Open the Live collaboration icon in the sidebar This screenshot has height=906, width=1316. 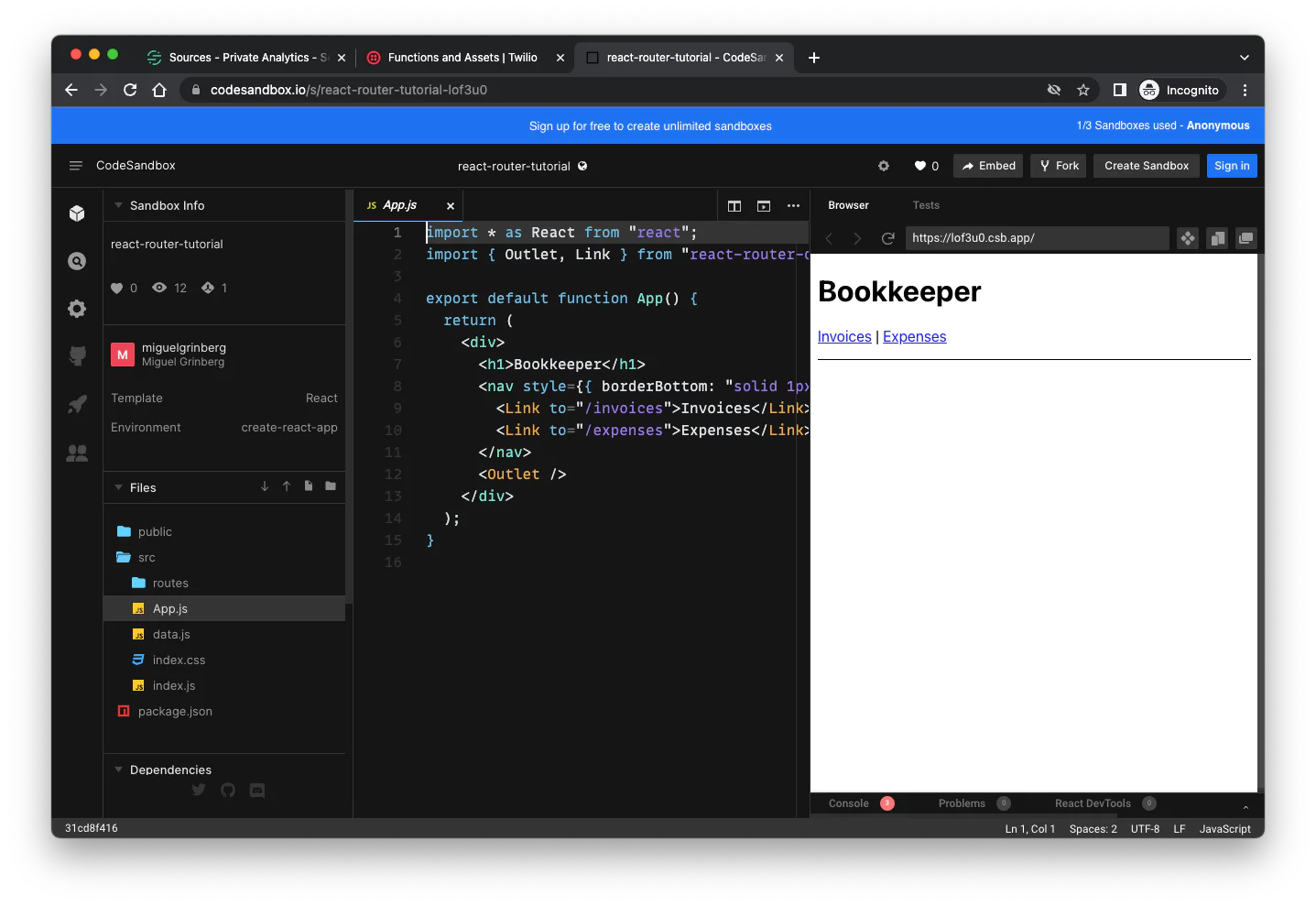[77, 453]
